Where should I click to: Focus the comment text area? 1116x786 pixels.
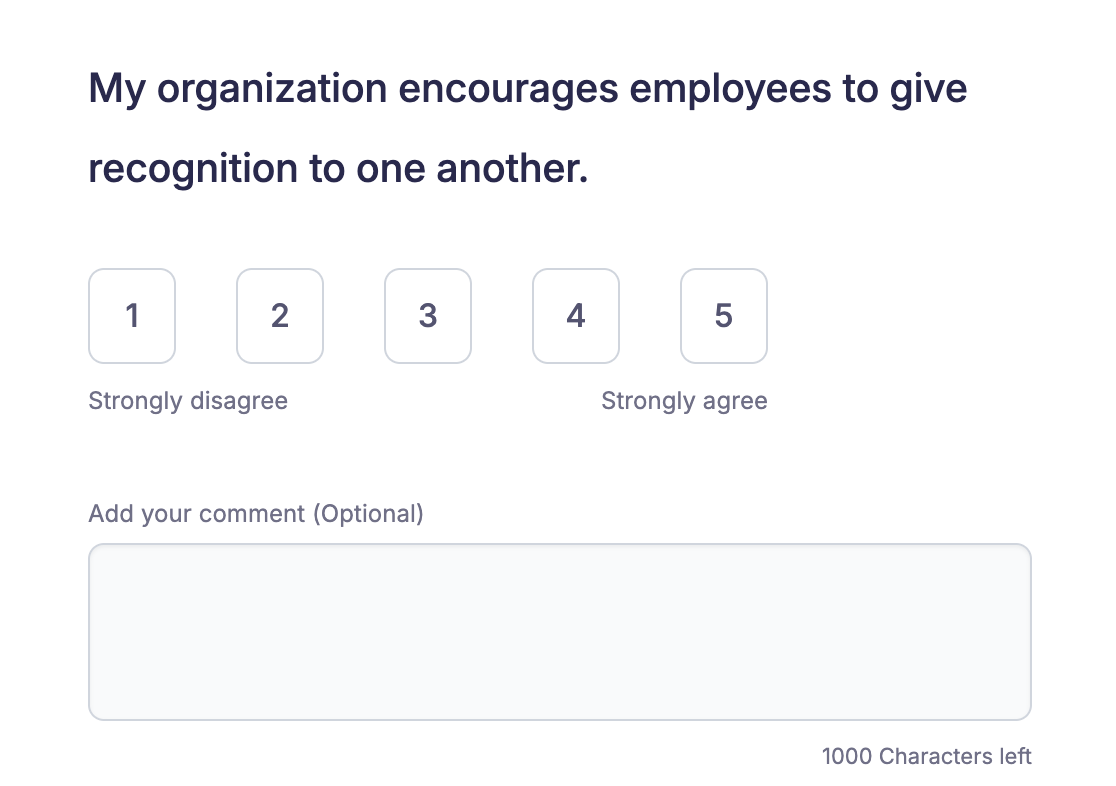559,631
